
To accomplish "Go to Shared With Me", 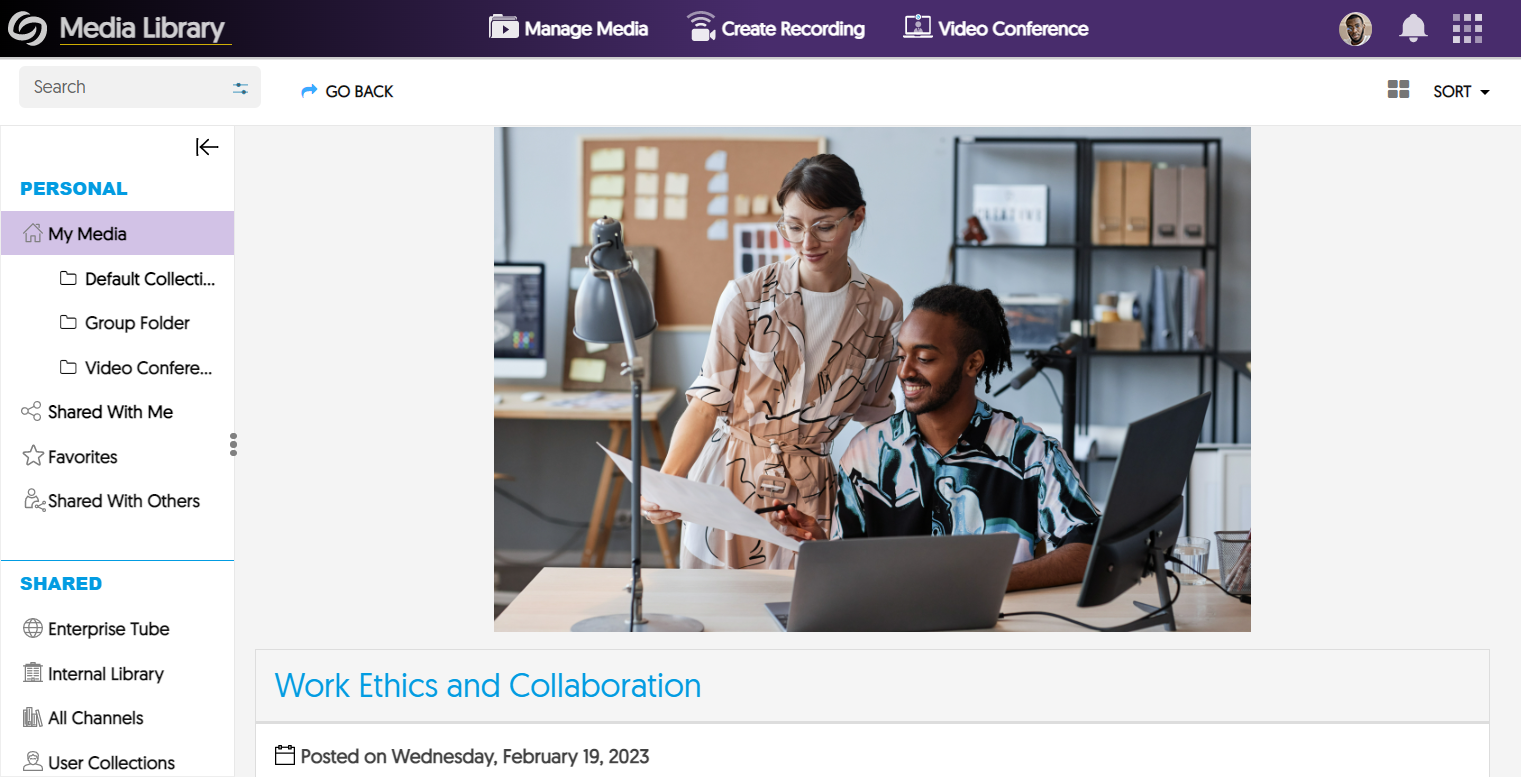I will [97, 411].
